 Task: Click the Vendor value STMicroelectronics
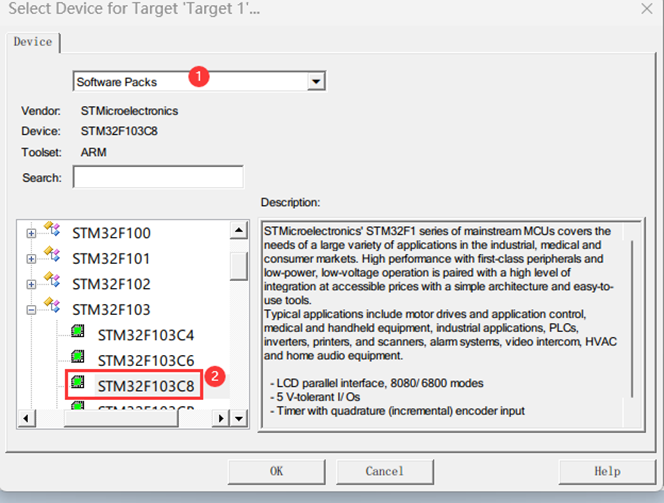[129, 111]
